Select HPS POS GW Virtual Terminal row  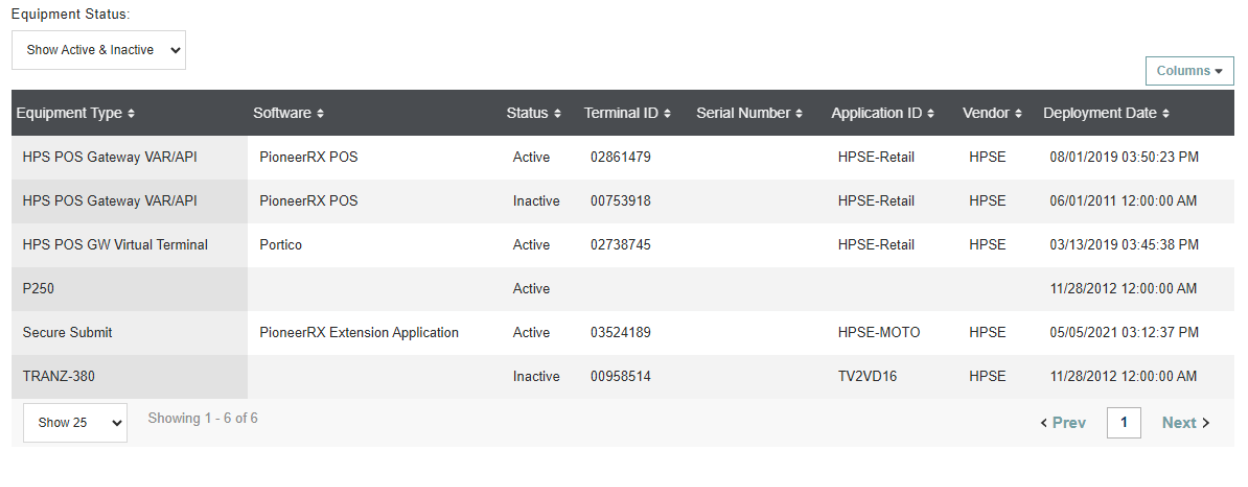[x=115, y=245]
